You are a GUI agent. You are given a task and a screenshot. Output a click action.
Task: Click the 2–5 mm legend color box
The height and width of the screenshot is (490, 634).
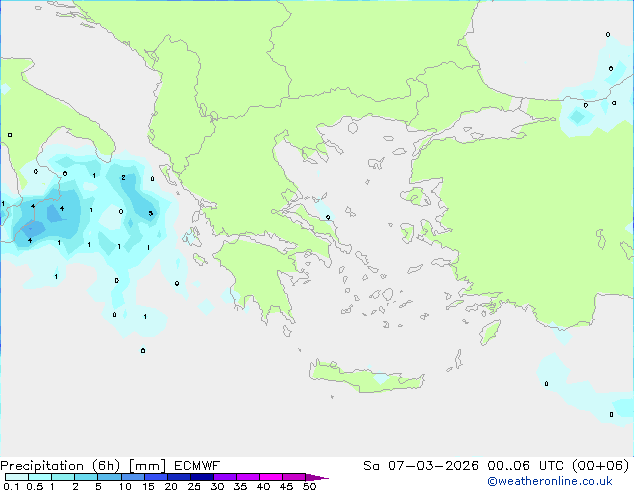coord(86,477)
